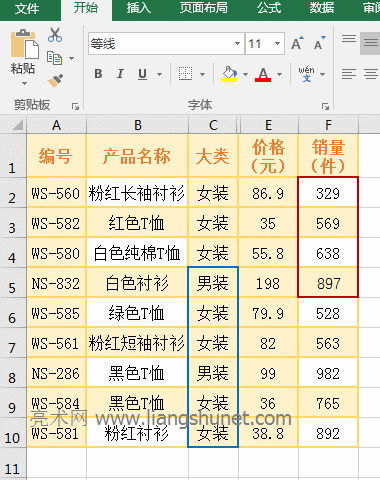Apply red font color
This screenshot has height=480, width=380.
pos(263,74)
